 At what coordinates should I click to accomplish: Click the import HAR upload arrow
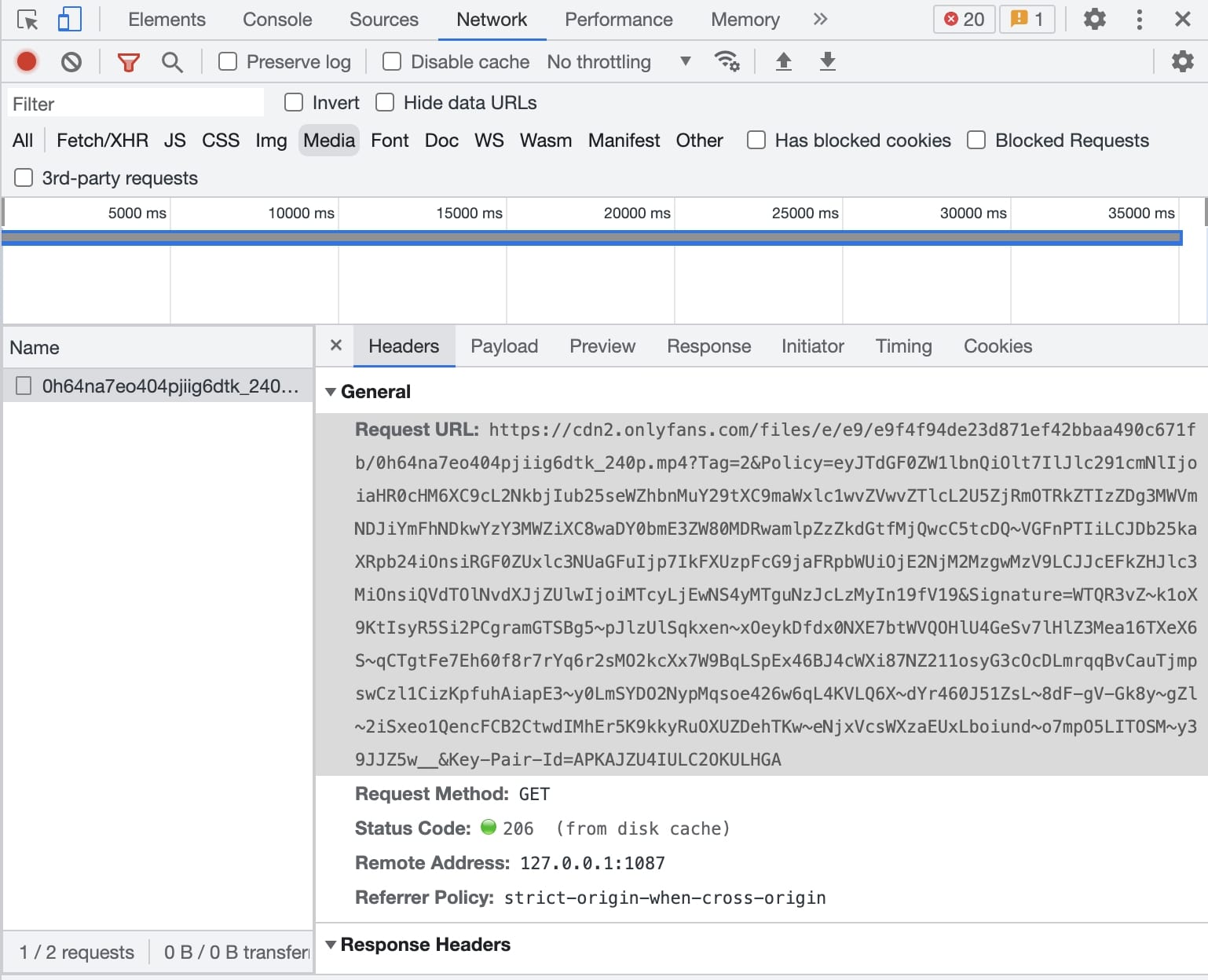click(783, 61)
